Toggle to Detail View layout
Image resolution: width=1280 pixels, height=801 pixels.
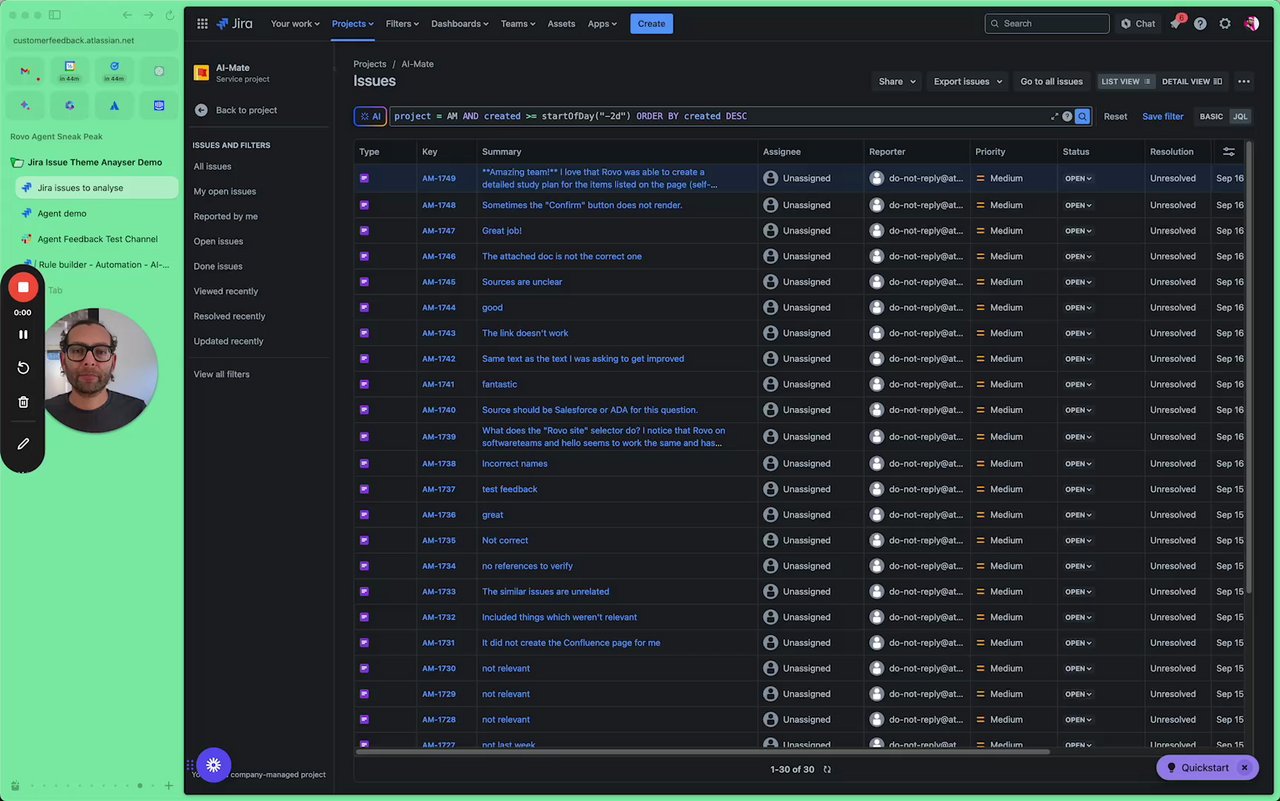(x=1191, y=82)
